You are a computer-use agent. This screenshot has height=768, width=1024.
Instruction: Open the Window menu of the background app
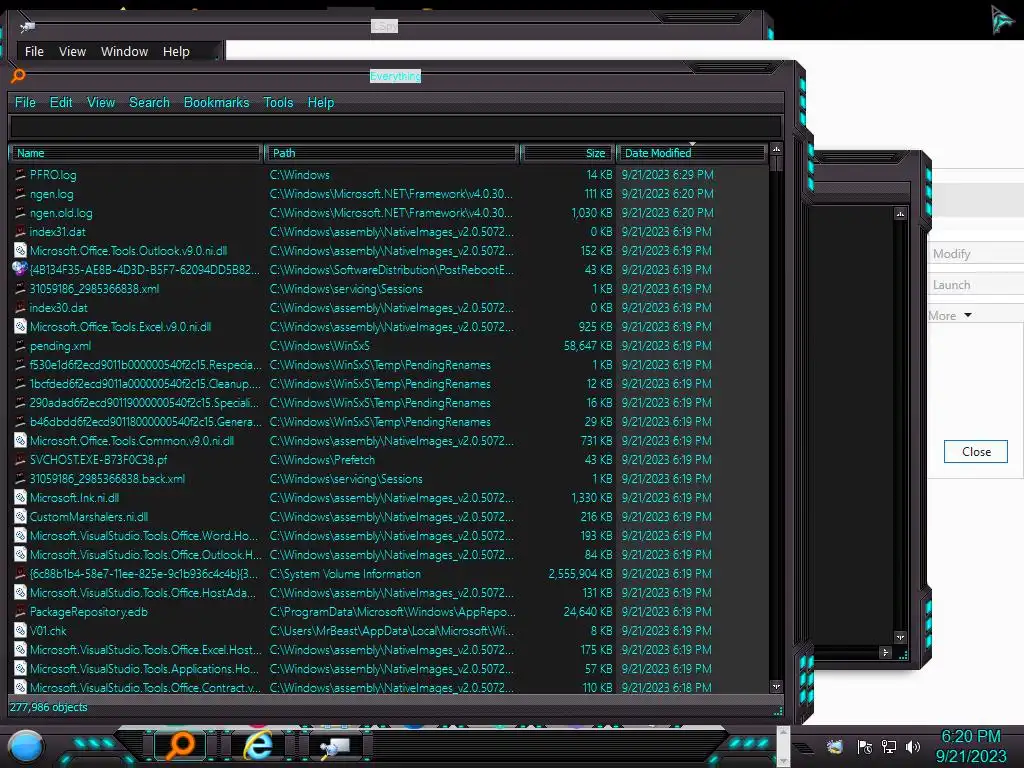tap(124, 52)
